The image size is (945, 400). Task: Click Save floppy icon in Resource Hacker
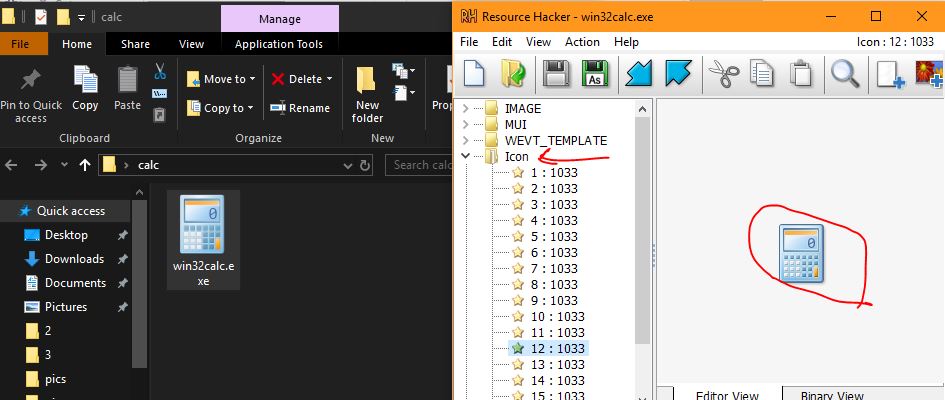(556, 74)
